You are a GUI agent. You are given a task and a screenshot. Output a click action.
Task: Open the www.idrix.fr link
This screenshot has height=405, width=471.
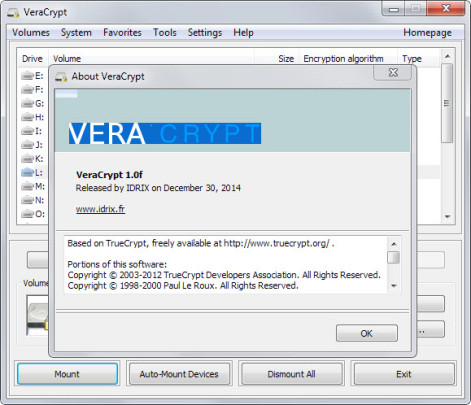coord(100,209)
